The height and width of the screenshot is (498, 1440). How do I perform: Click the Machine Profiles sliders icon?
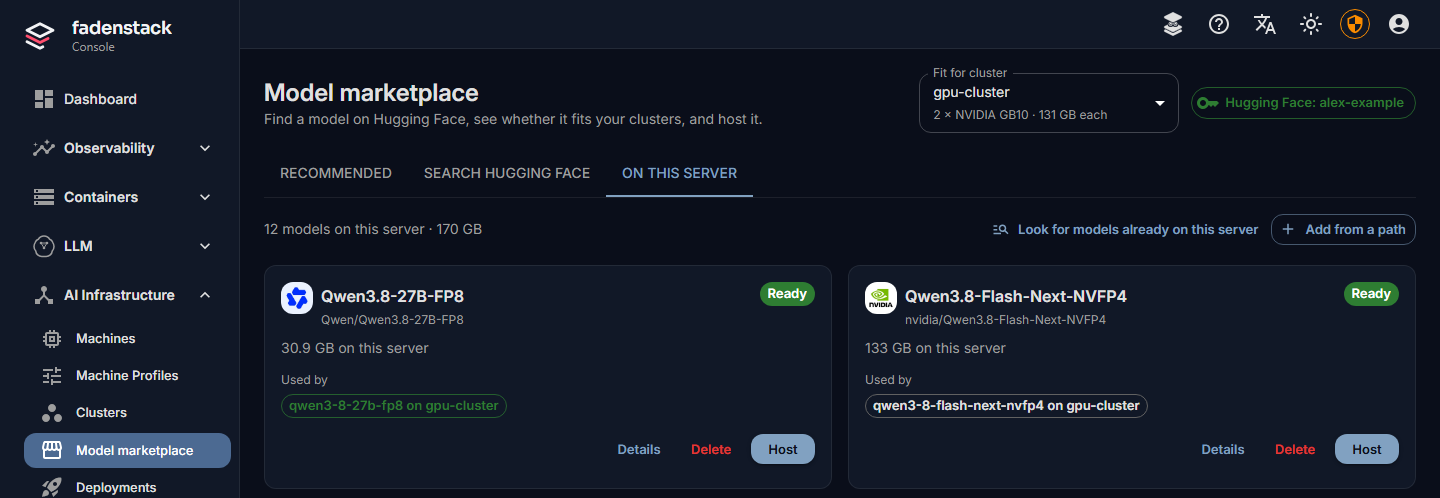point(52,376)
